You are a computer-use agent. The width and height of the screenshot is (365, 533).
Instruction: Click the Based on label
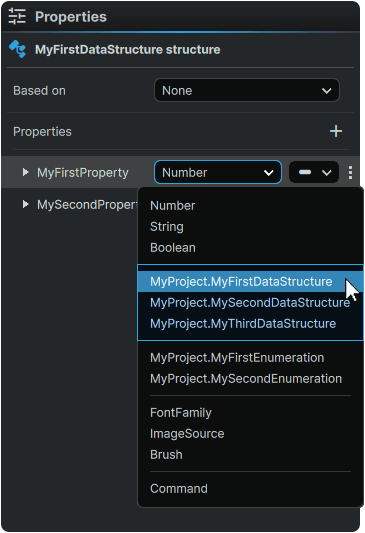pos(39,91)
